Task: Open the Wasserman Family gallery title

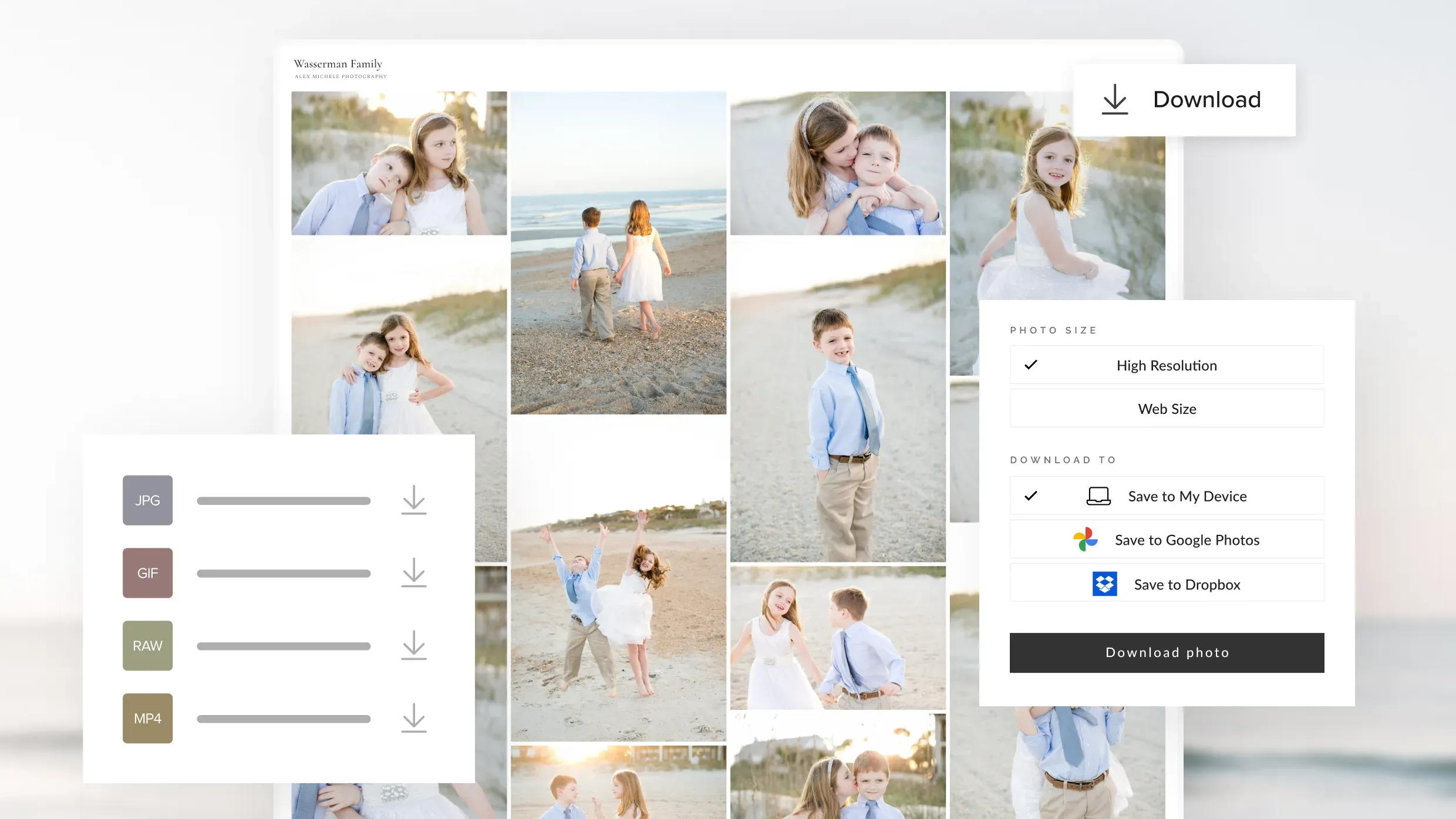Action: click(338, 64)
